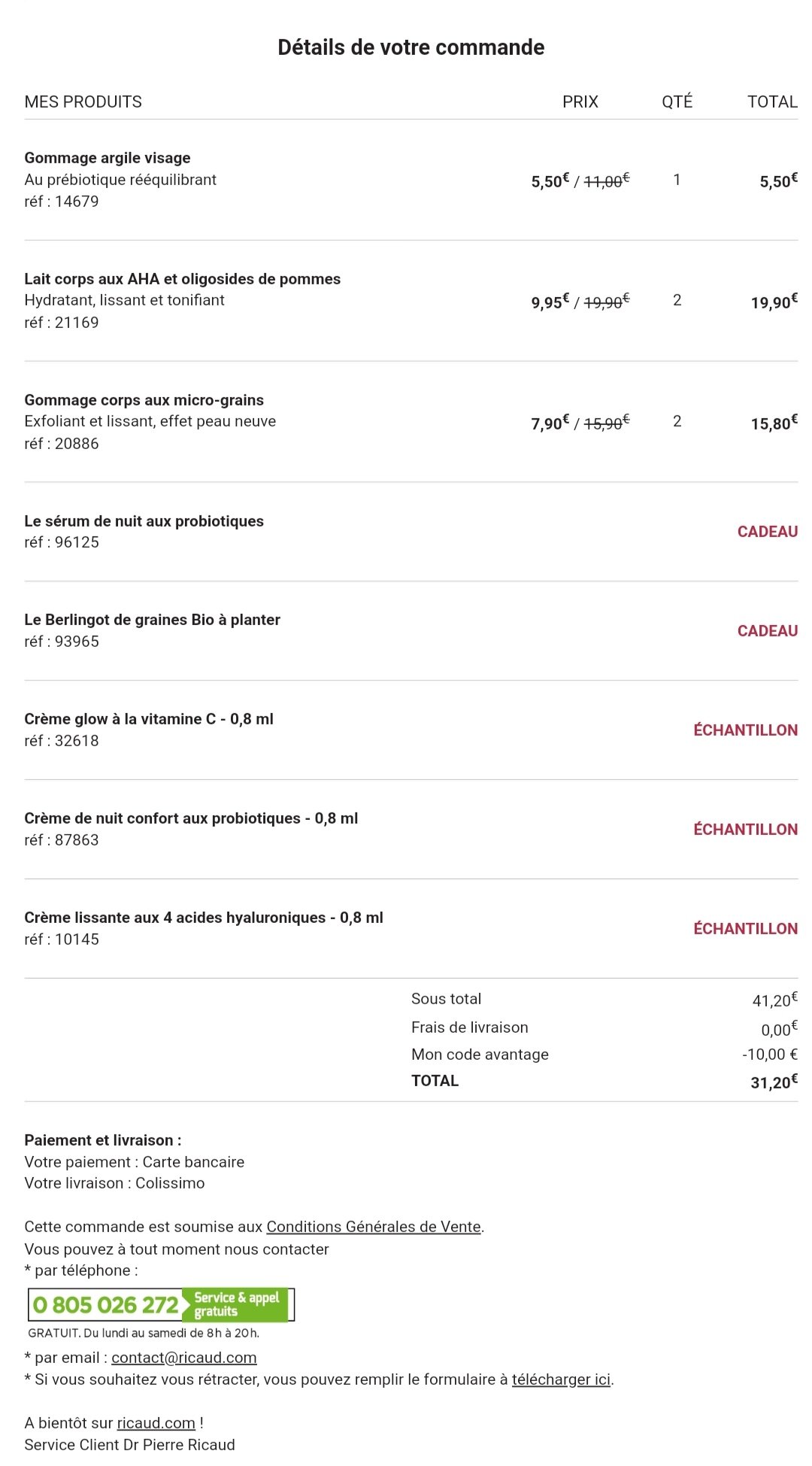
Task: Visit the ricaud.com website link
Action: (156, 1423)
